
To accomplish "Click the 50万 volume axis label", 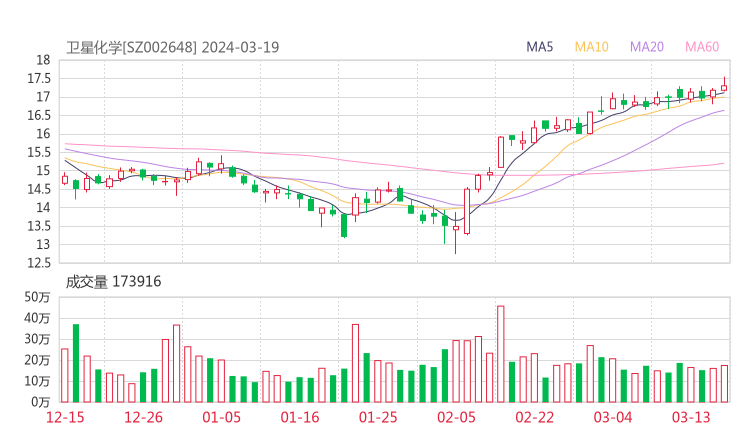I will pyautogui.click(x=37, y=297).
